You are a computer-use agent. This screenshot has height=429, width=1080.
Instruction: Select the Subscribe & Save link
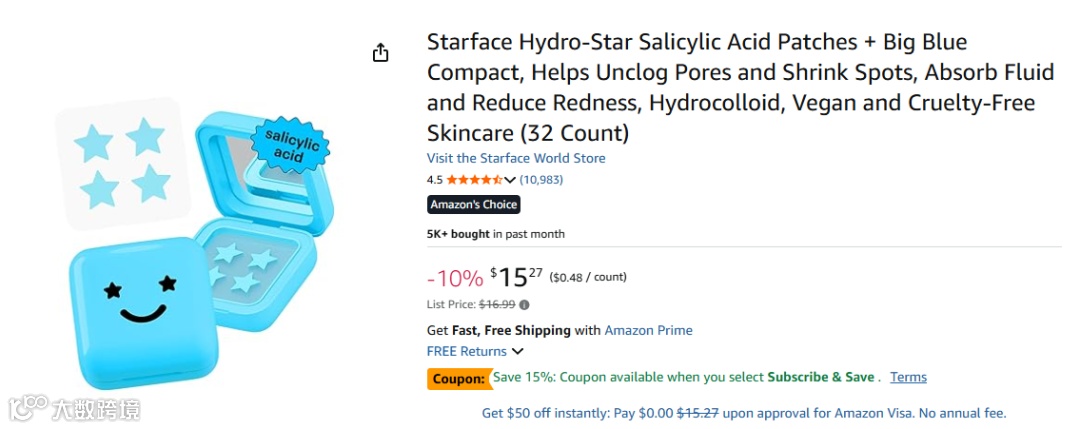[x=820, y=377]
